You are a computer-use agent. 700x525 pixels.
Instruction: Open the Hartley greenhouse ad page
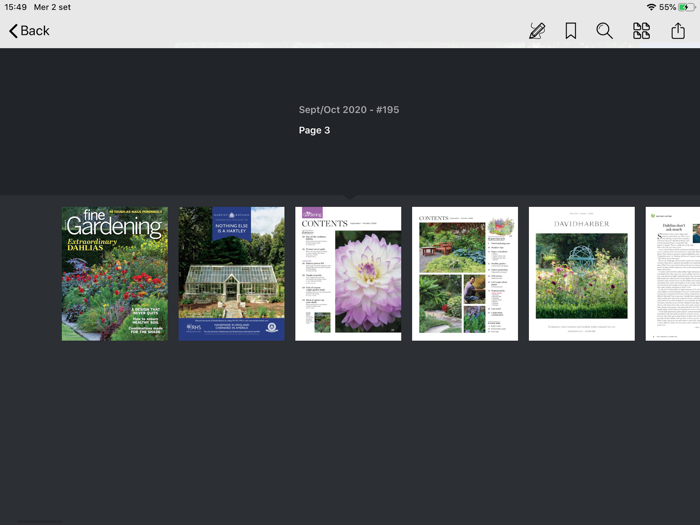(232, 274)
